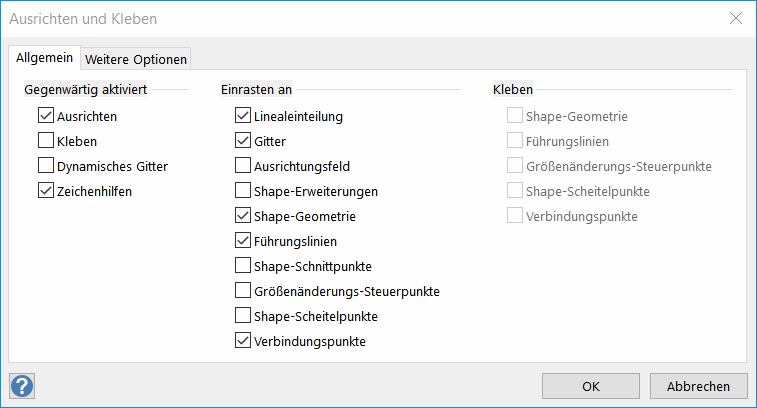Image resolution: width=757 pixels, height=408 pixels.
Task: Check the Shape-Erweiterungen option
Action: pos(243,191)
